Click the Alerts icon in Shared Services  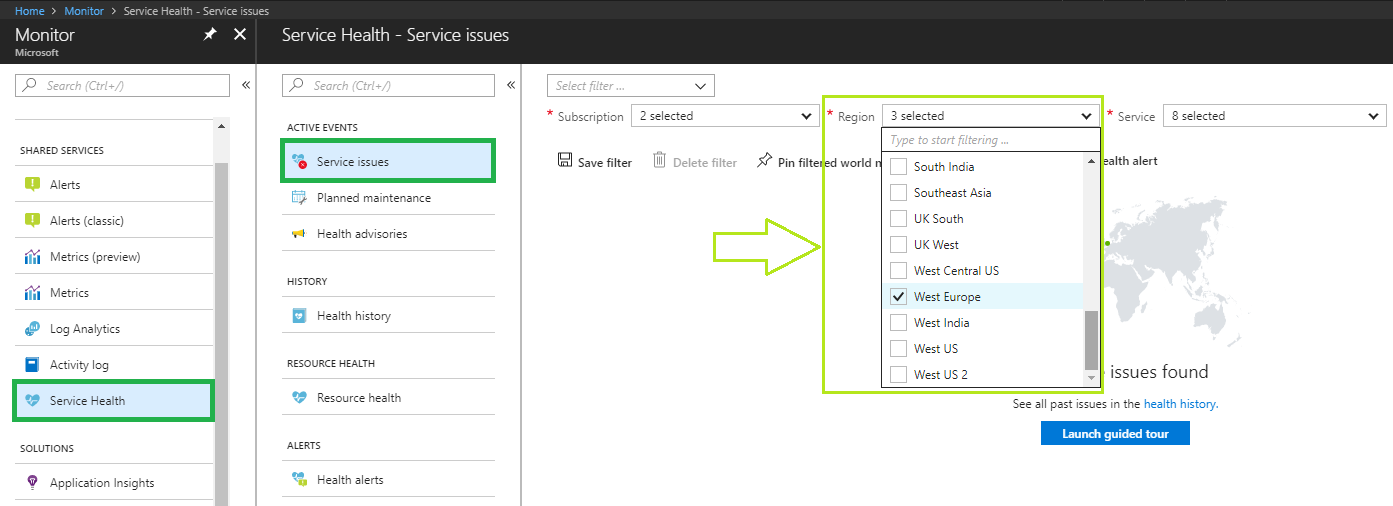(32, 185)
